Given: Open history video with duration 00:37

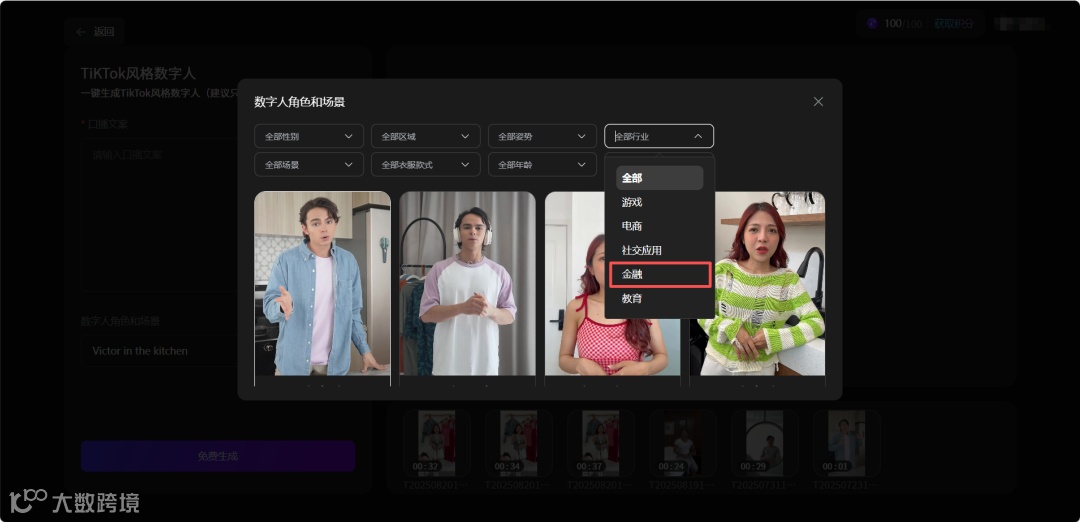Looking at the screenshot, I should point(600,443).
